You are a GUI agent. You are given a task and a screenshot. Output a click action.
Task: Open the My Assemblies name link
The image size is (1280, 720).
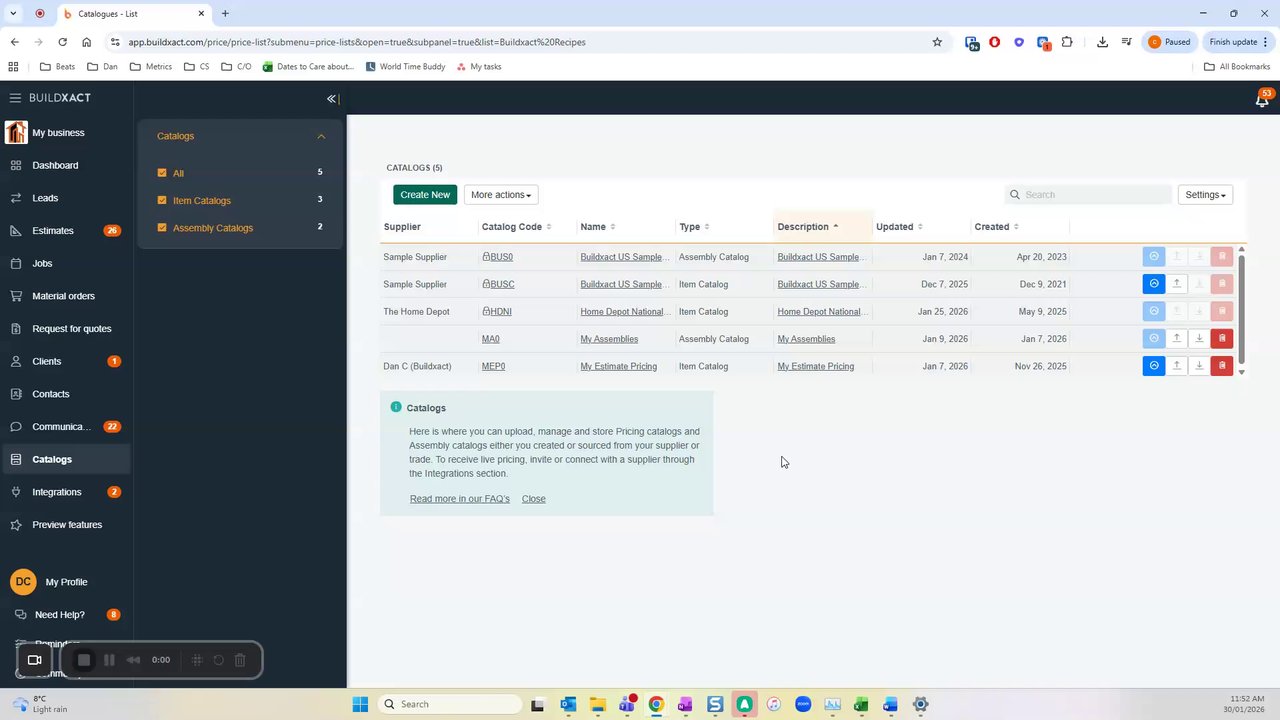[x=609, y=339]
